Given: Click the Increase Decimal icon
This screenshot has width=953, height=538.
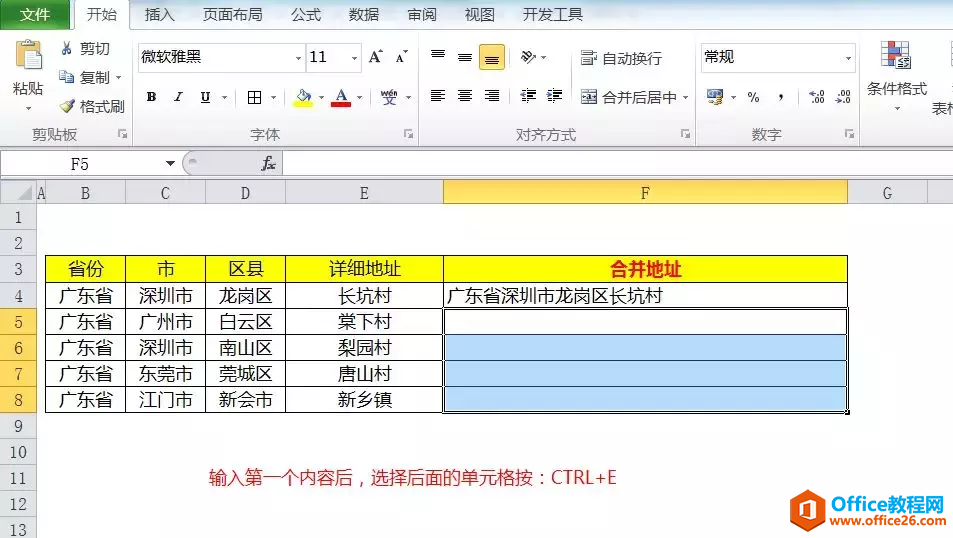Looking at the screenshot, I should (x=816, y=97).
